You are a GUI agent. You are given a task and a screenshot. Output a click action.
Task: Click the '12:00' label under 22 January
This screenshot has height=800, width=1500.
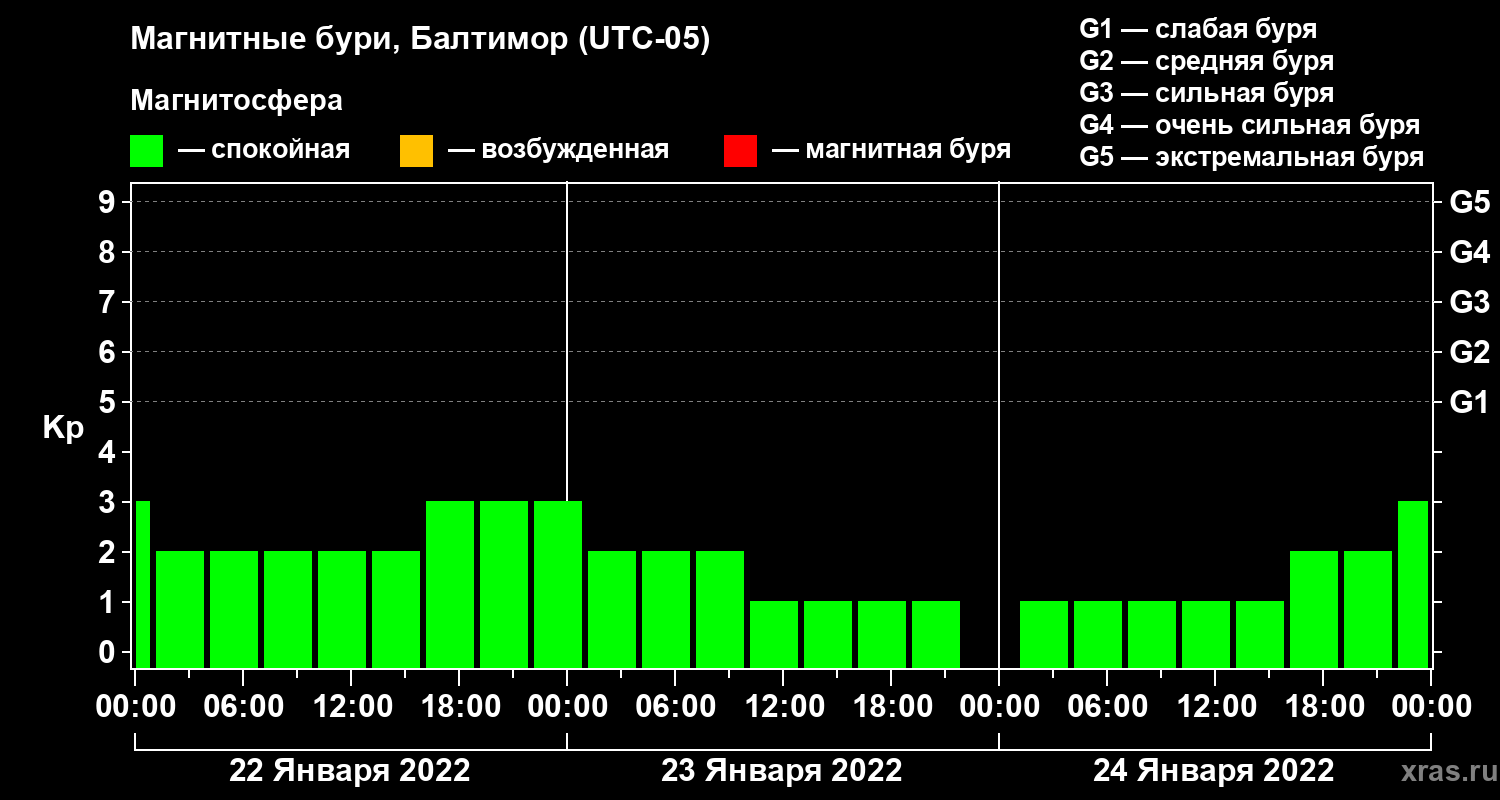351,707
